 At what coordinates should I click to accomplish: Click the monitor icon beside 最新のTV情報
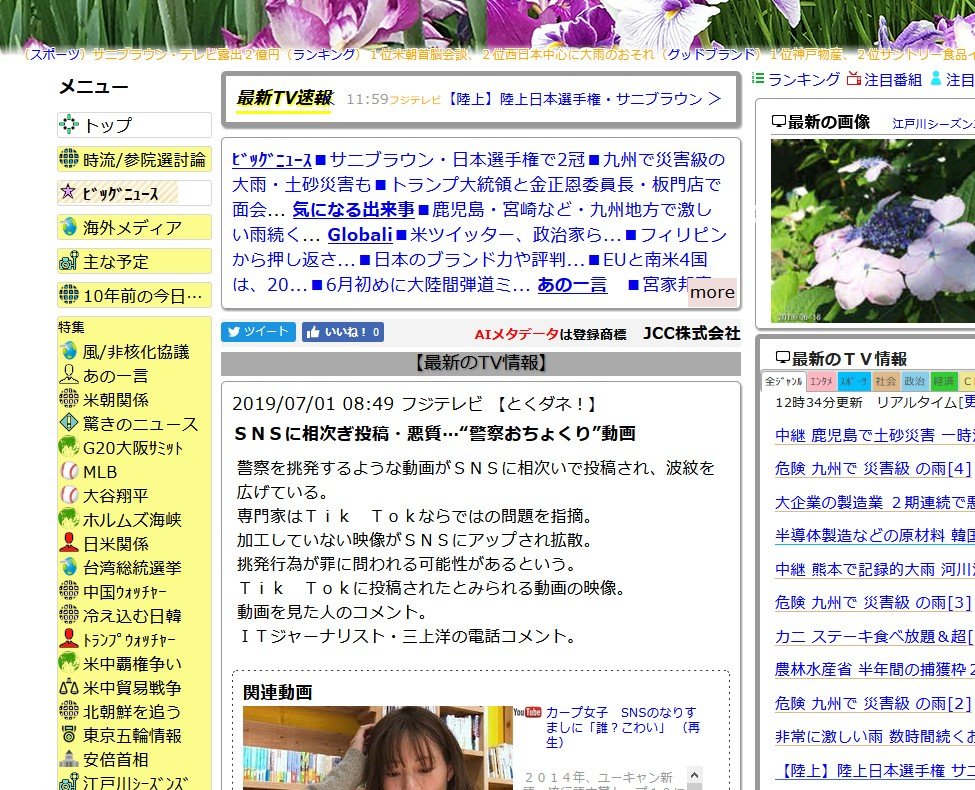(782, 358)
